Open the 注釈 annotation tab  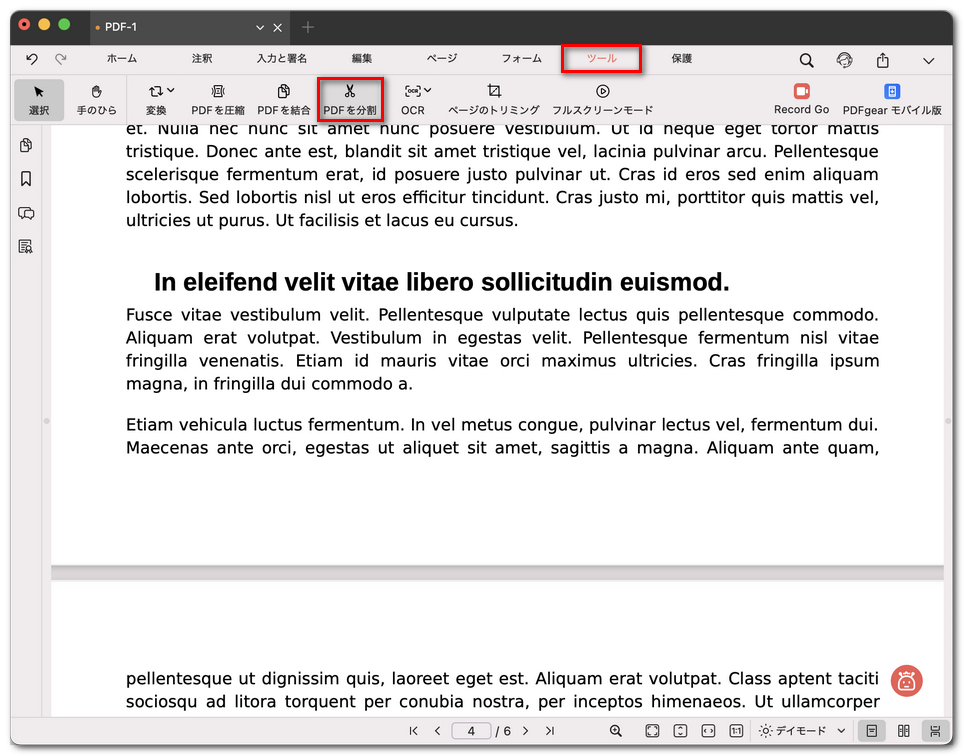pos(202,58)
